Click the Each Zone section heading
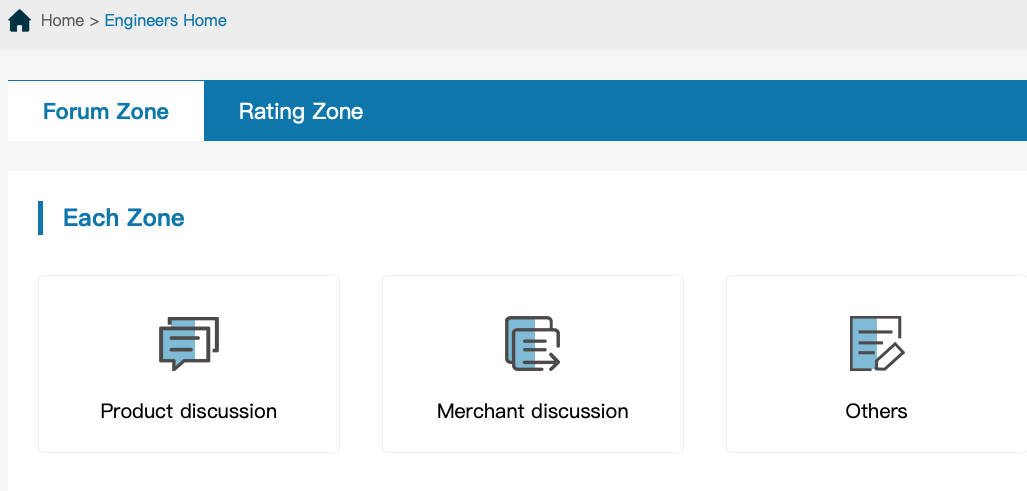Viewport: 1027px width, 491px height. coord(124,217)
